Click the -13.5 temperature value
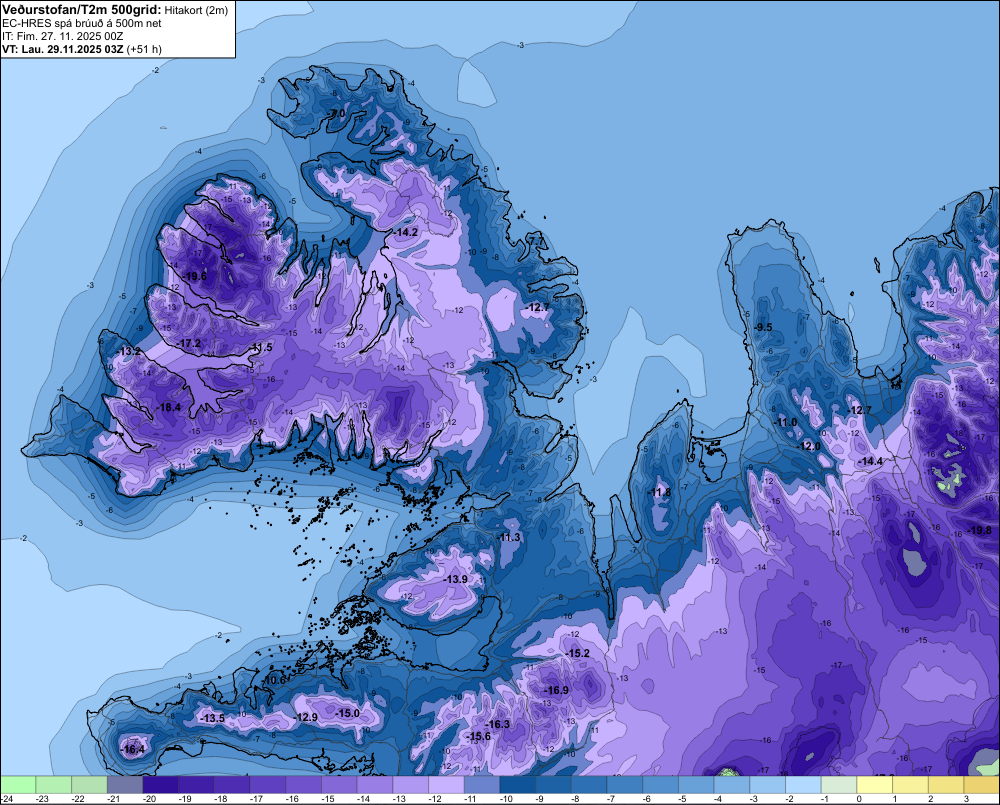This screenshot has width=1000, height=805. [x=212, y=719]
